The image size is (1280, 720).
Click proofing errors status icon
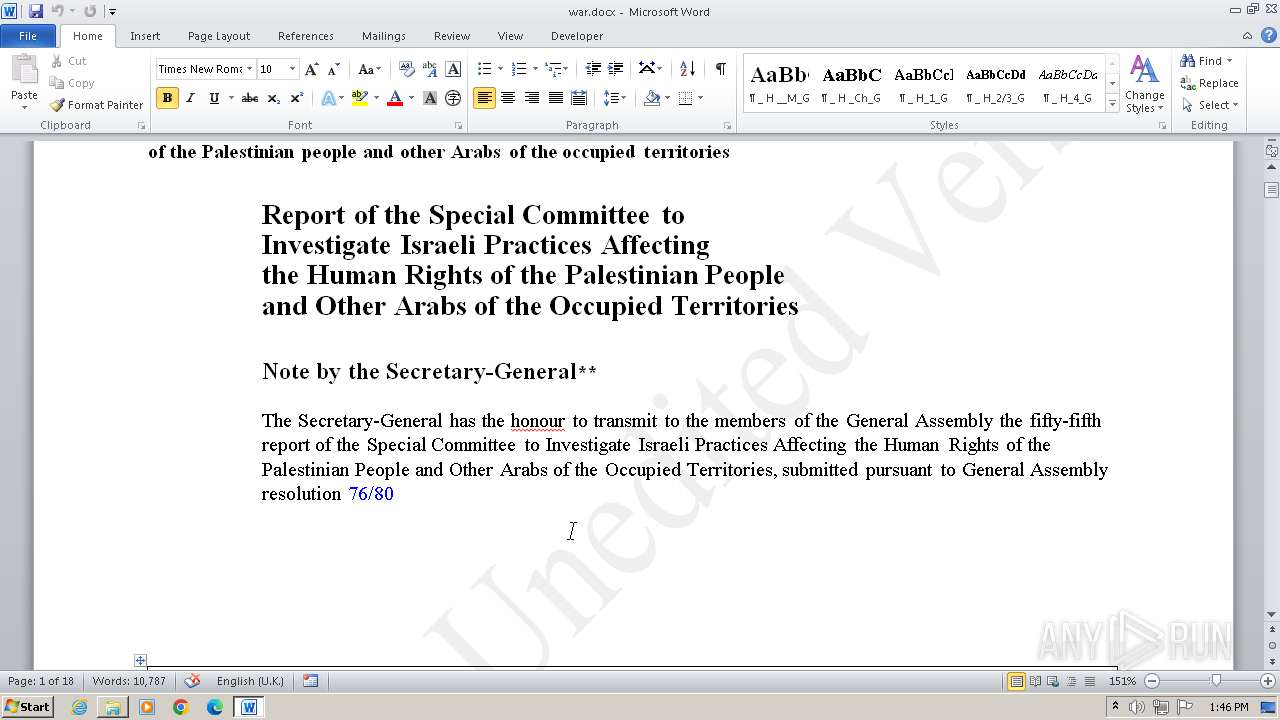192,681
